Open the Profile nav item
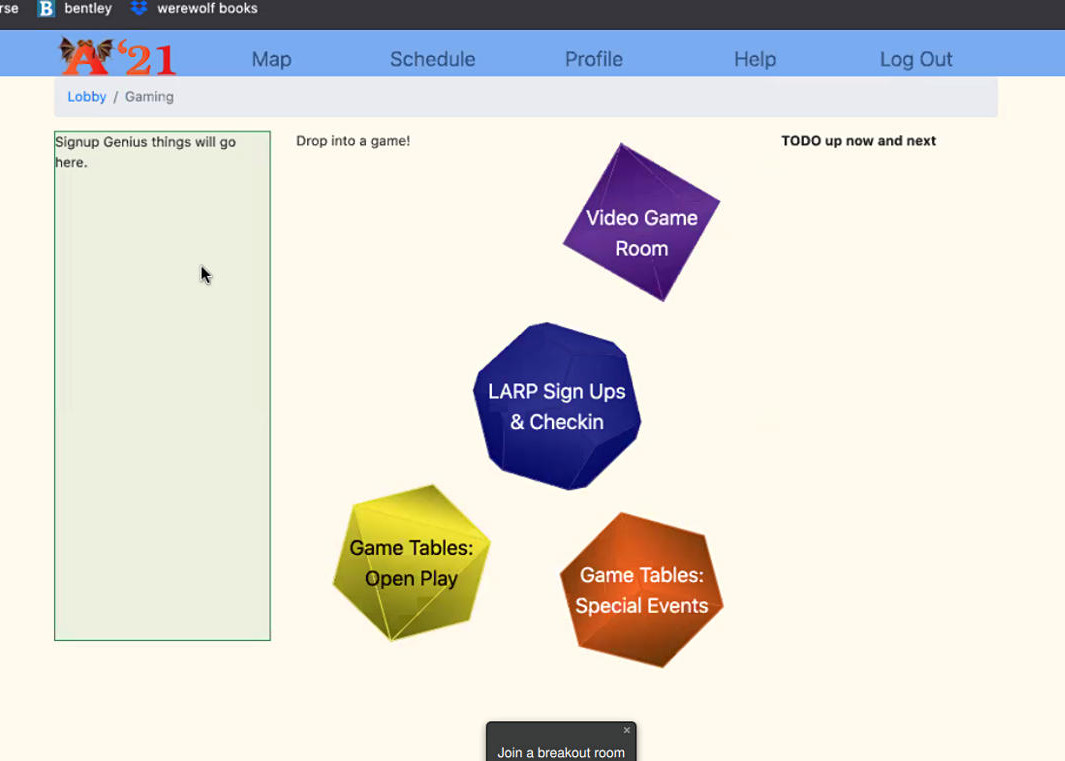The width and height of the screenshot is (1065, 761). pyautogui.click(x=593, y=59)
